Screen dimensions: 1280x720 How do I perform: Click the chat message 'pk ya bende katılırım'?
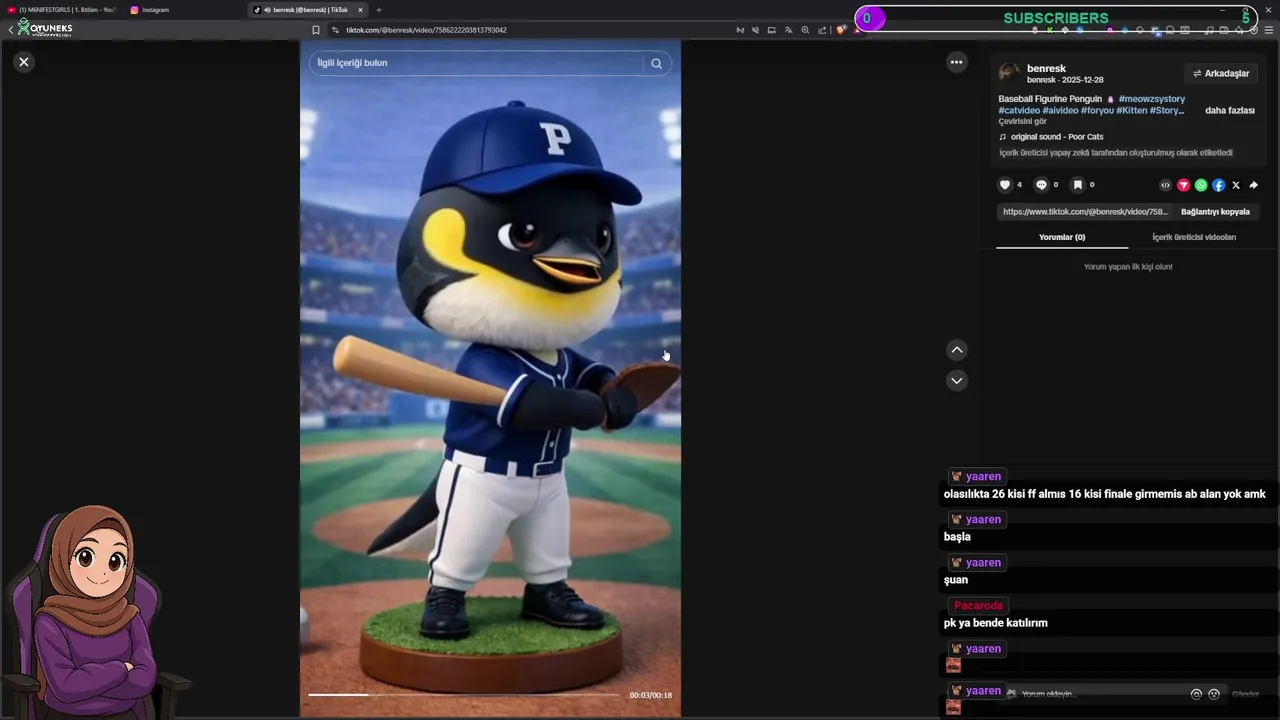click(995, 623)
